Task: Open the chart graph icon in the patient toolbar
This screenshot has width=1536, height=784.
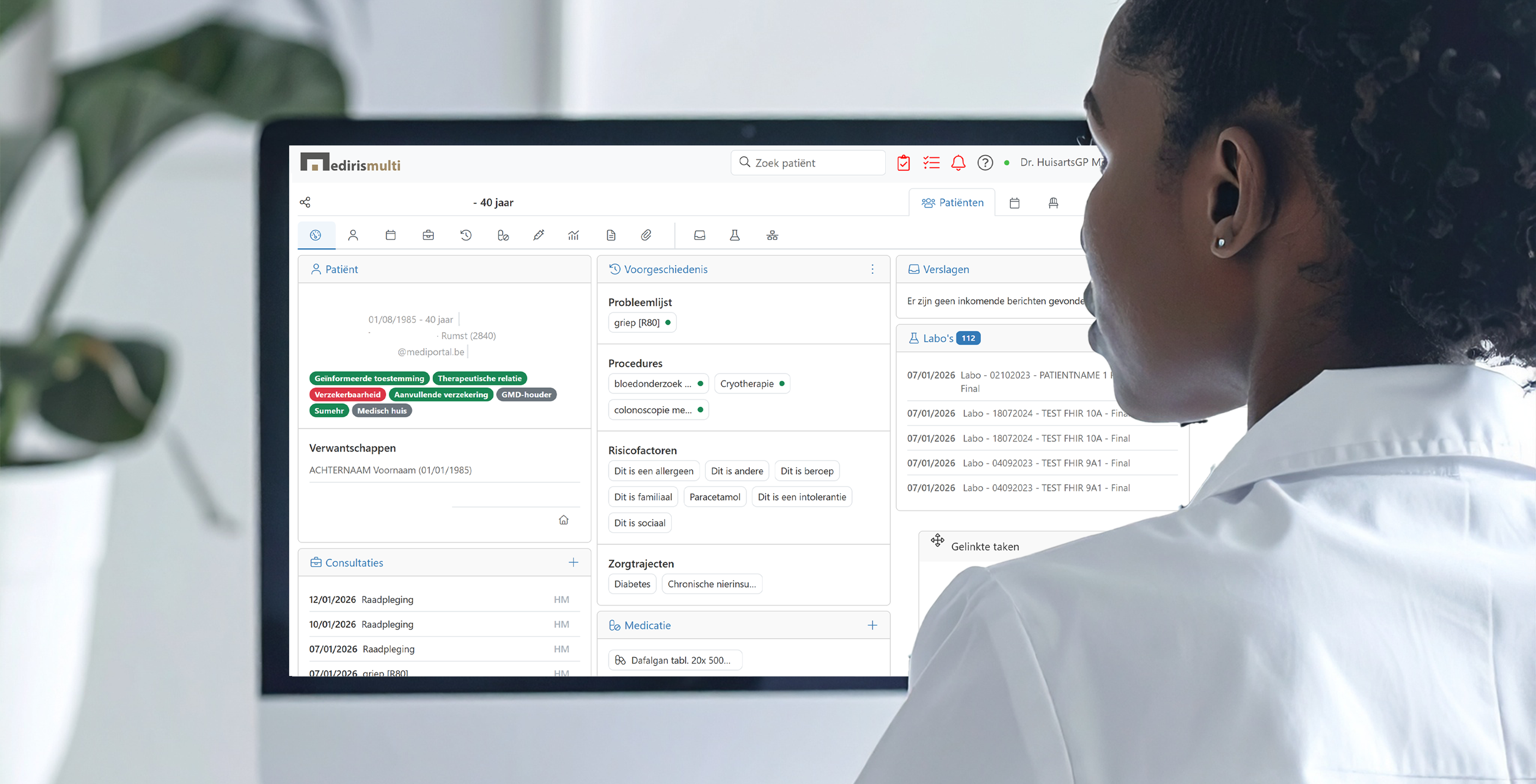Action: (x=574, y=236)
